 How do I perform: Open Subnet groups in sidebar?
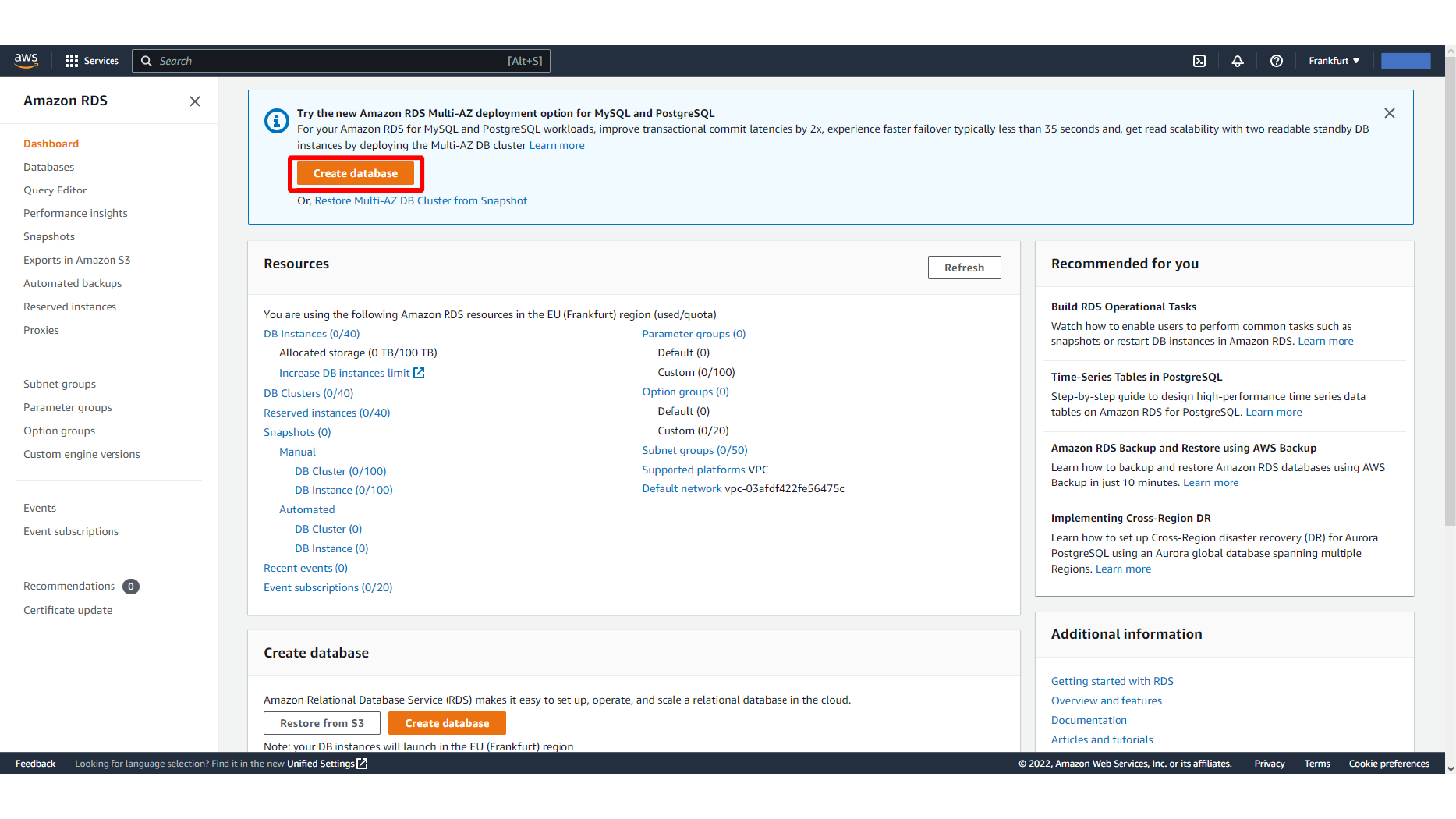(x=60, y=385)
